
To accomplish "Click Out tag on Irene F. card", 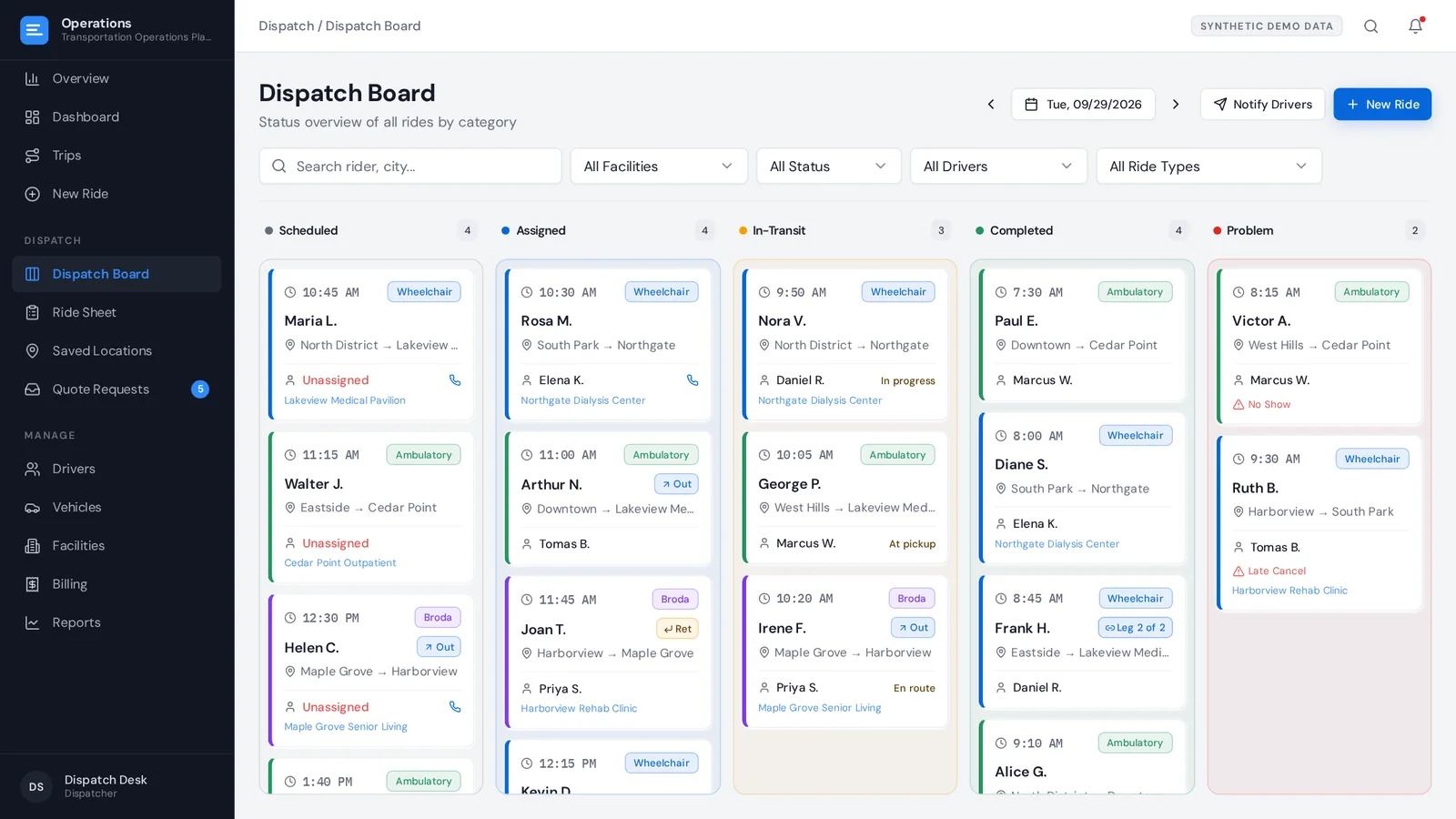I will [x=913, y=628].
